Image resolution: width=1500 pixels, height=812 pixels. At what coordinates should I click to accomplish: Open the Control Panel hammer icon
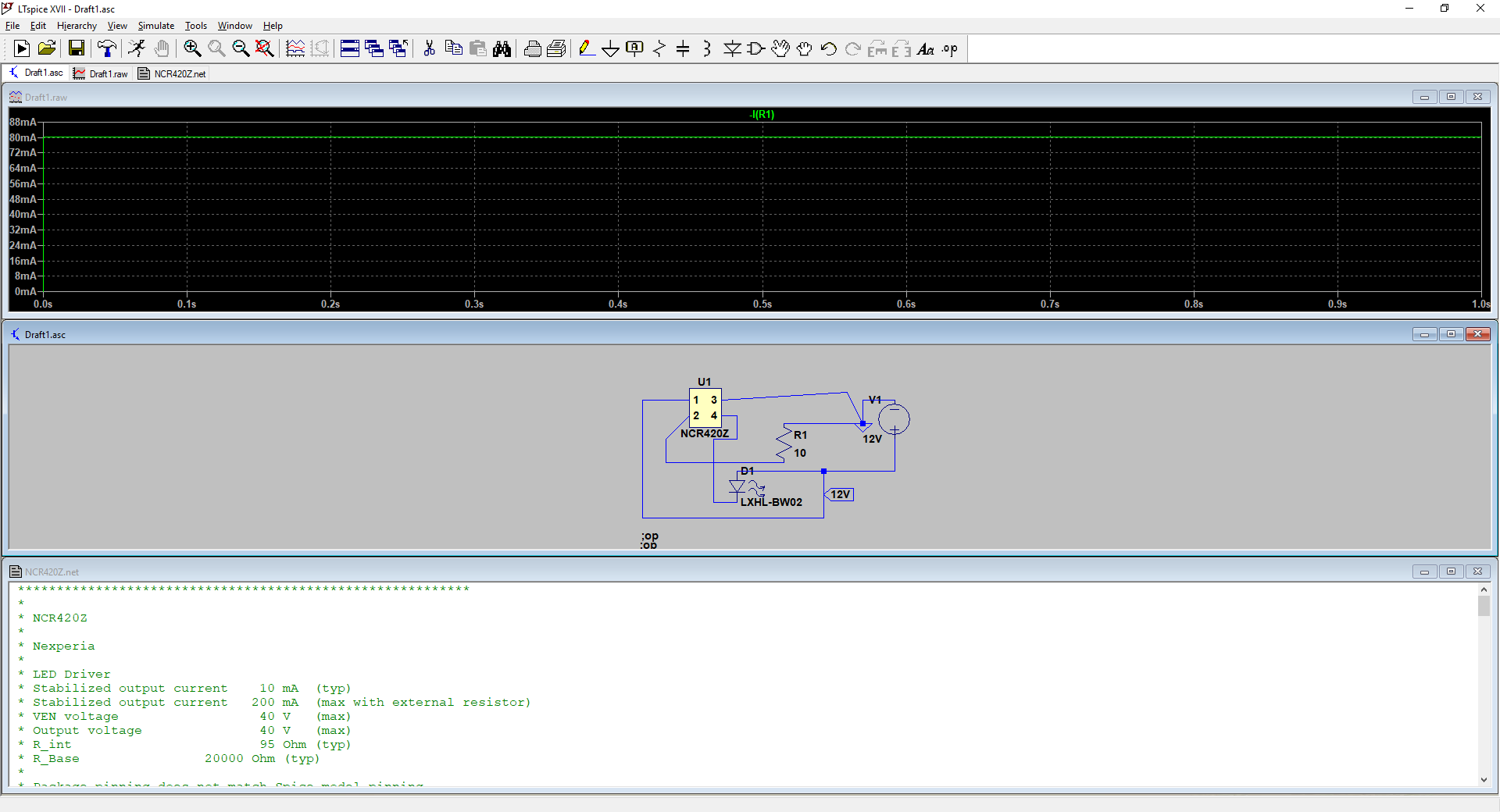point(107,49)
